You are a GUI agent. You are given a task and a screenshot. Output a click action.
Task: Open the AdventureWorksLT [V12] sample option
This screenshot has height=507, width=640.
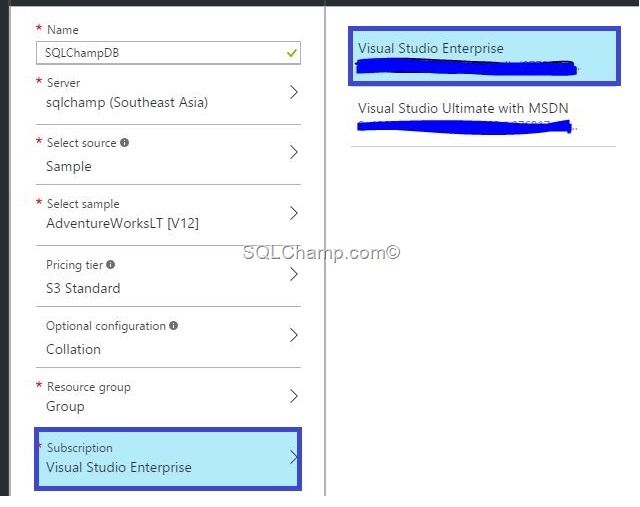(122, 223)
